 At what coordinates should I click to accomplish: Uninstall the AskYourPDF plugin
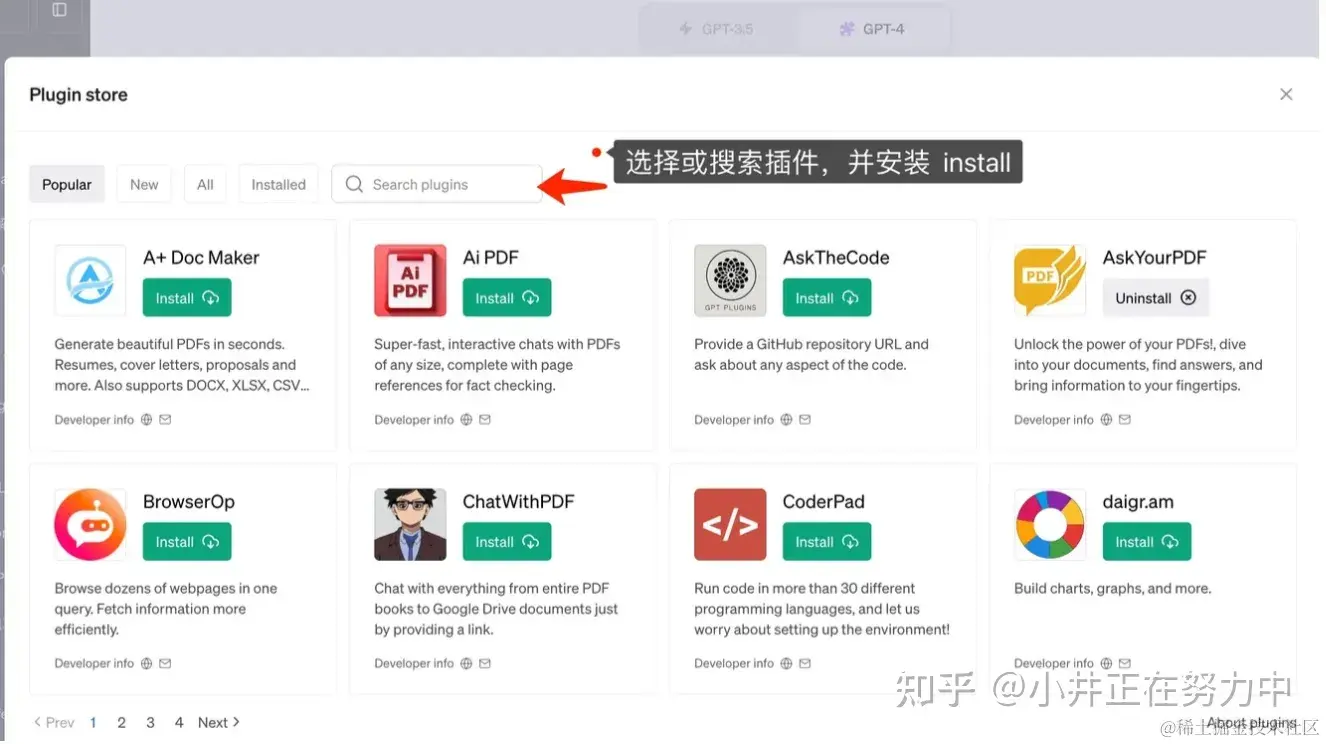click(1156, 298)
